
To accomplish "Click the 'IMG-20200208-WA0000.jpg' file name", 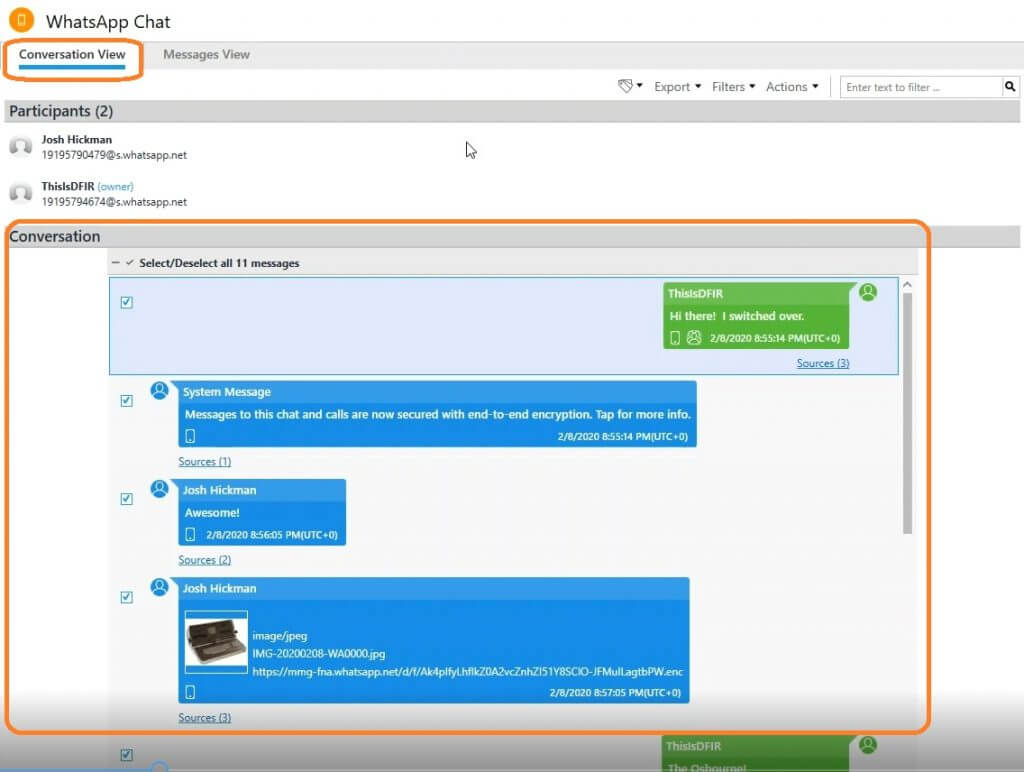I will pyautogui.click(x=319, y=654).
